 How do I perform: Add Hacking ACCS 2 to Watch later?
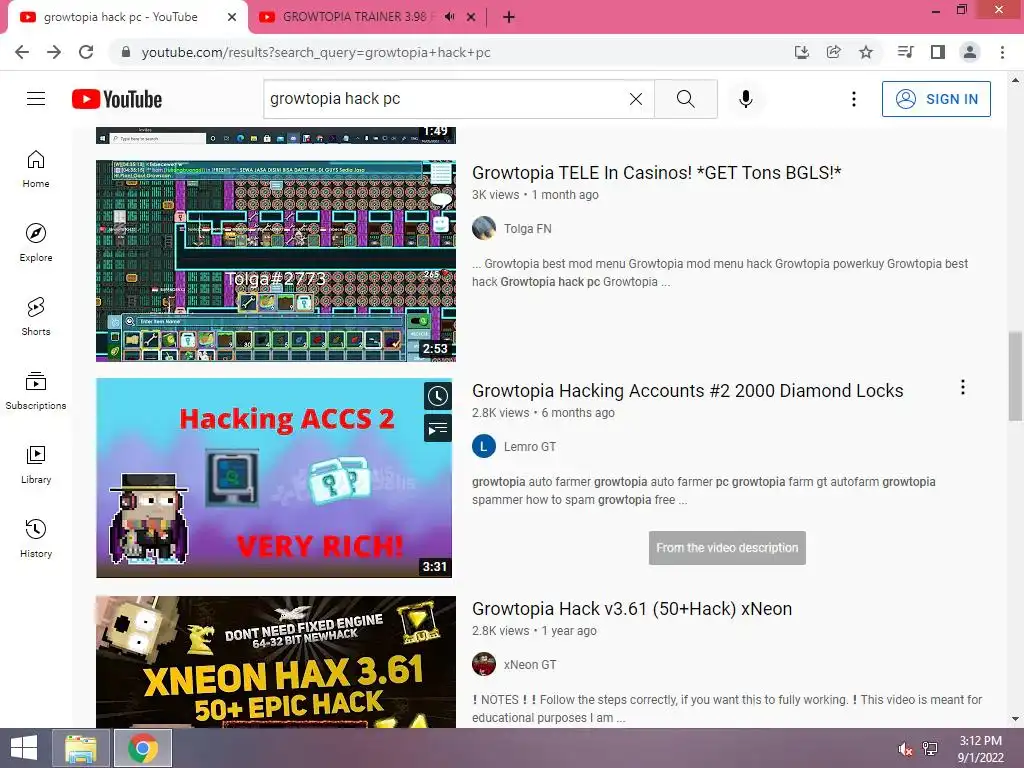438,396
